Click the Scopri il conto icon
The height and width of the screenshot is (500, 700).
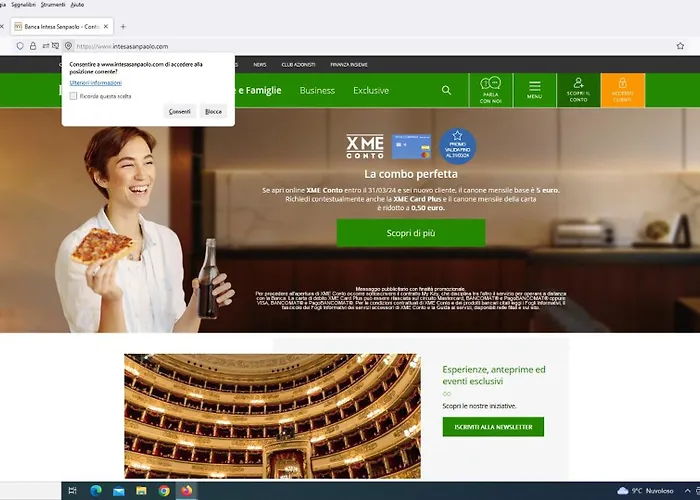pos(578,90)
